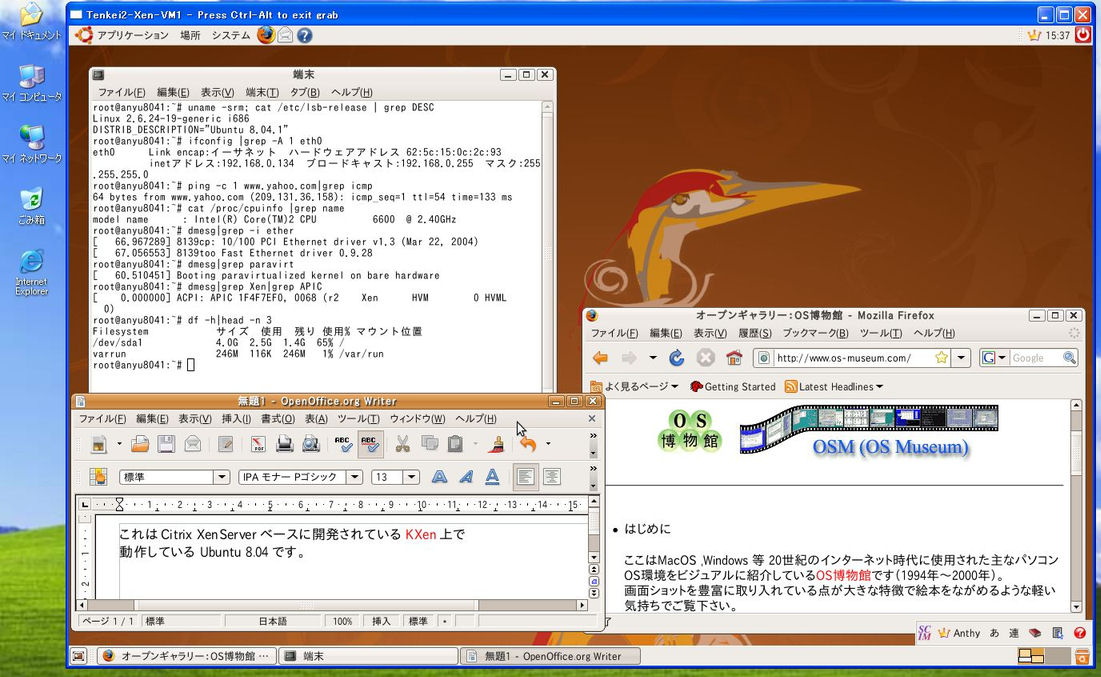Open the Undo history dropdown arrow
1101x677 pixels.
548,444
